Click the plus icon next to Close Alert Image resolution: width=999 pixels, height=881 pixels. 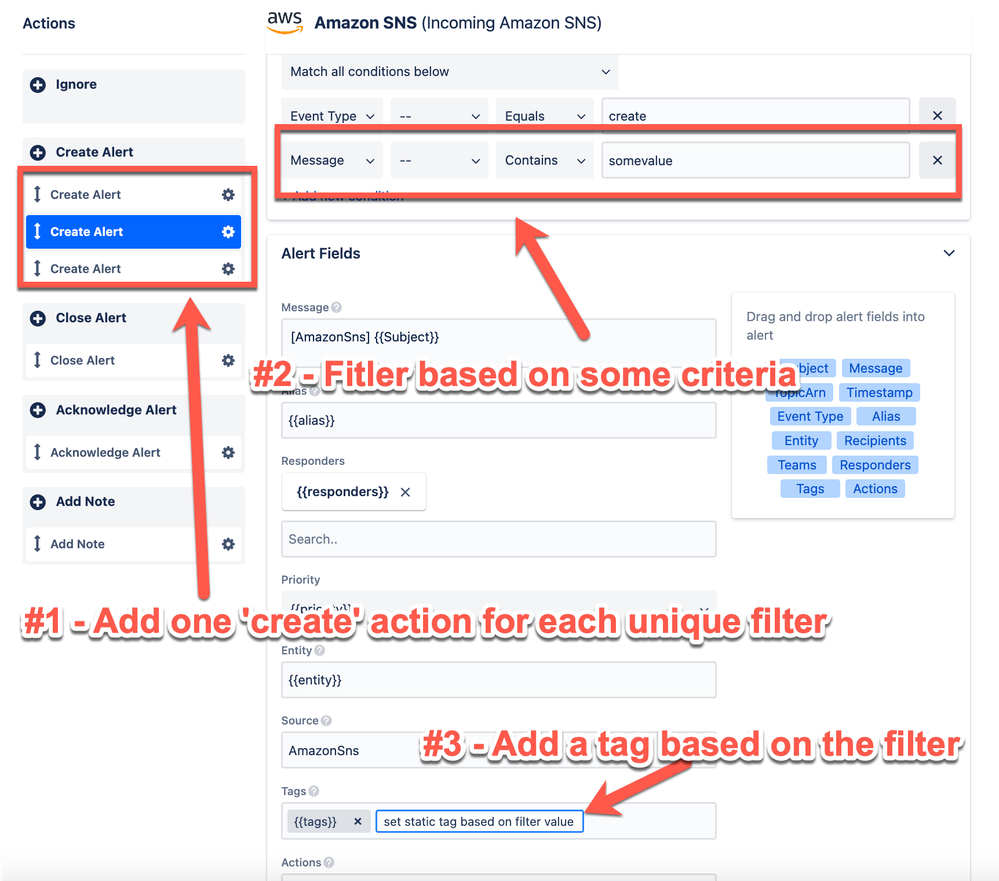pyautogui.click(x=38, y=318)
